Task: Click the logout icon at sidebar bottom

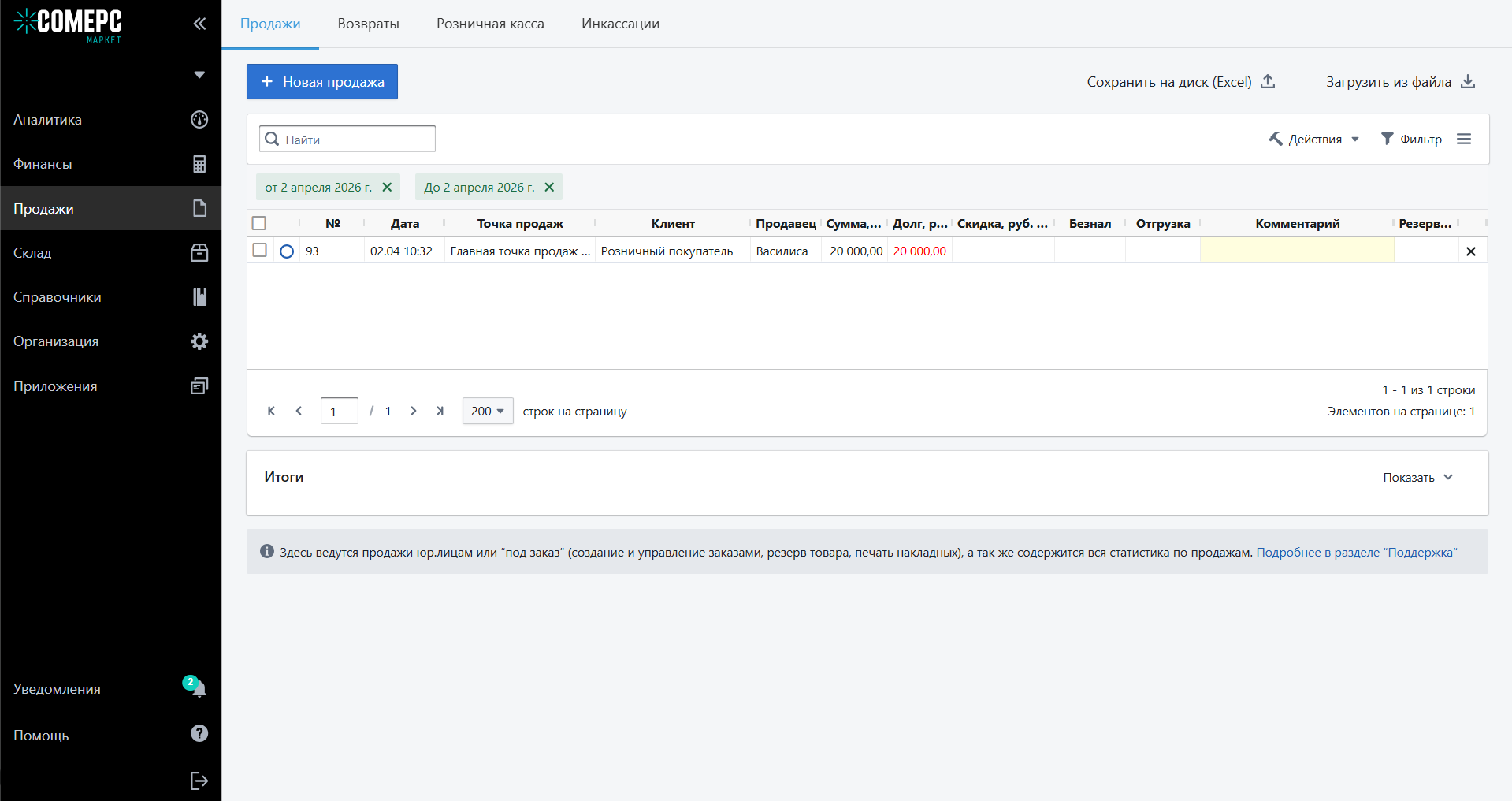Action: (199, 781)
